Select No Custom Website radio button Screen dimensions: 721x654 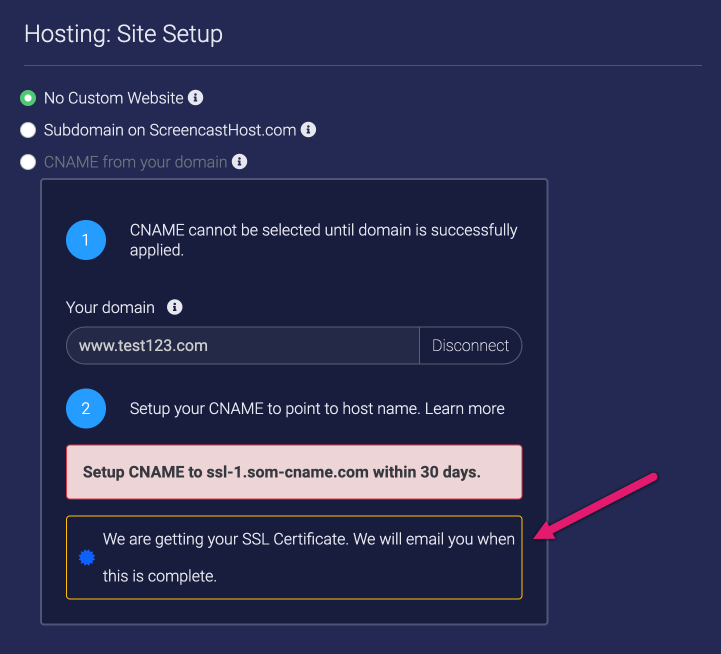(x=28, y=98)
